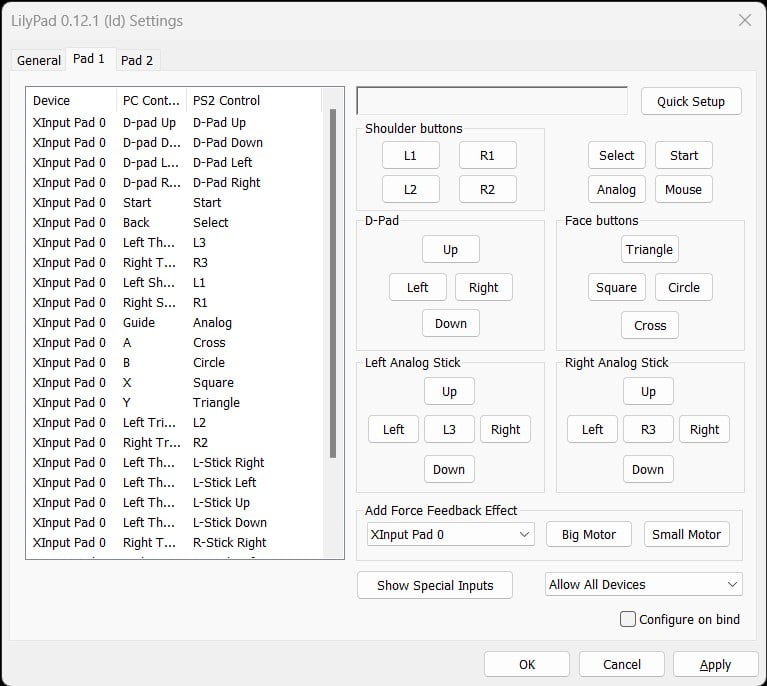Bind the Triangle face button
The image size is (767, 686).
click(x=650, y=250)
